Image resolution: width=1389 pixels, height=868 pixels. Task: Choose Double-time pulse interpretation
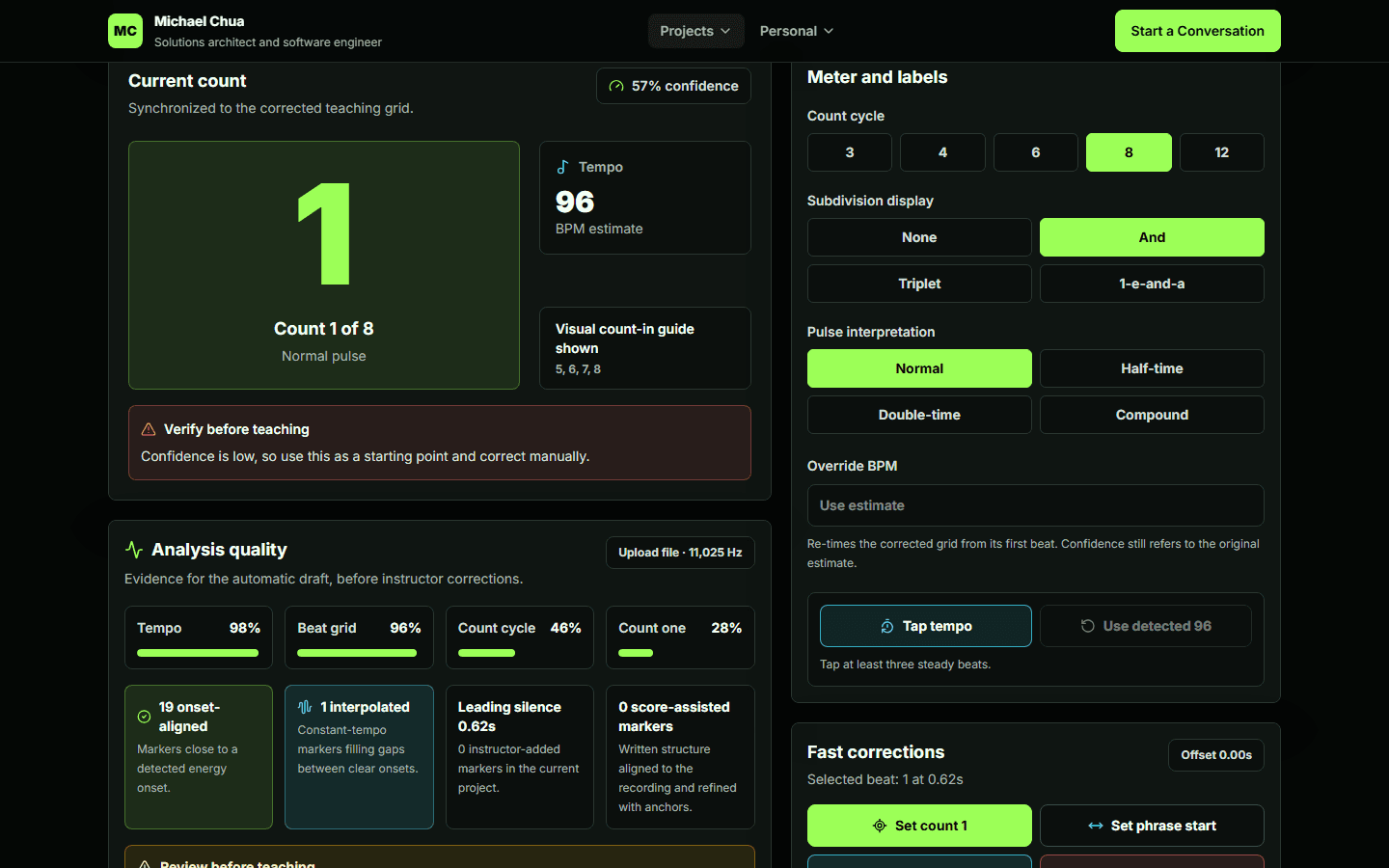pyautogui.click(x=919, y=415)
